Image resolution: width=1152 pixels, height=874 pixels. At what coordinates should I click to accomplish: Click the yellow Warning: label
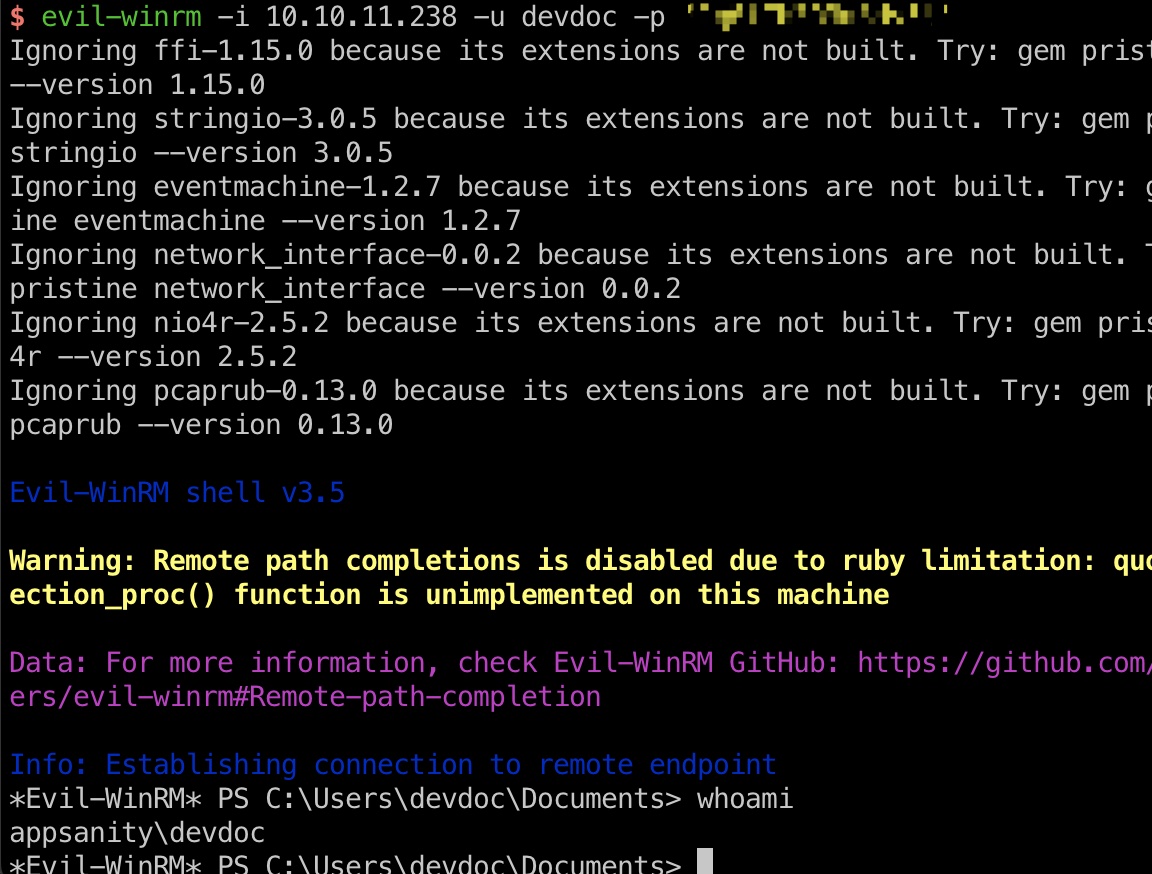pos(73,560)
